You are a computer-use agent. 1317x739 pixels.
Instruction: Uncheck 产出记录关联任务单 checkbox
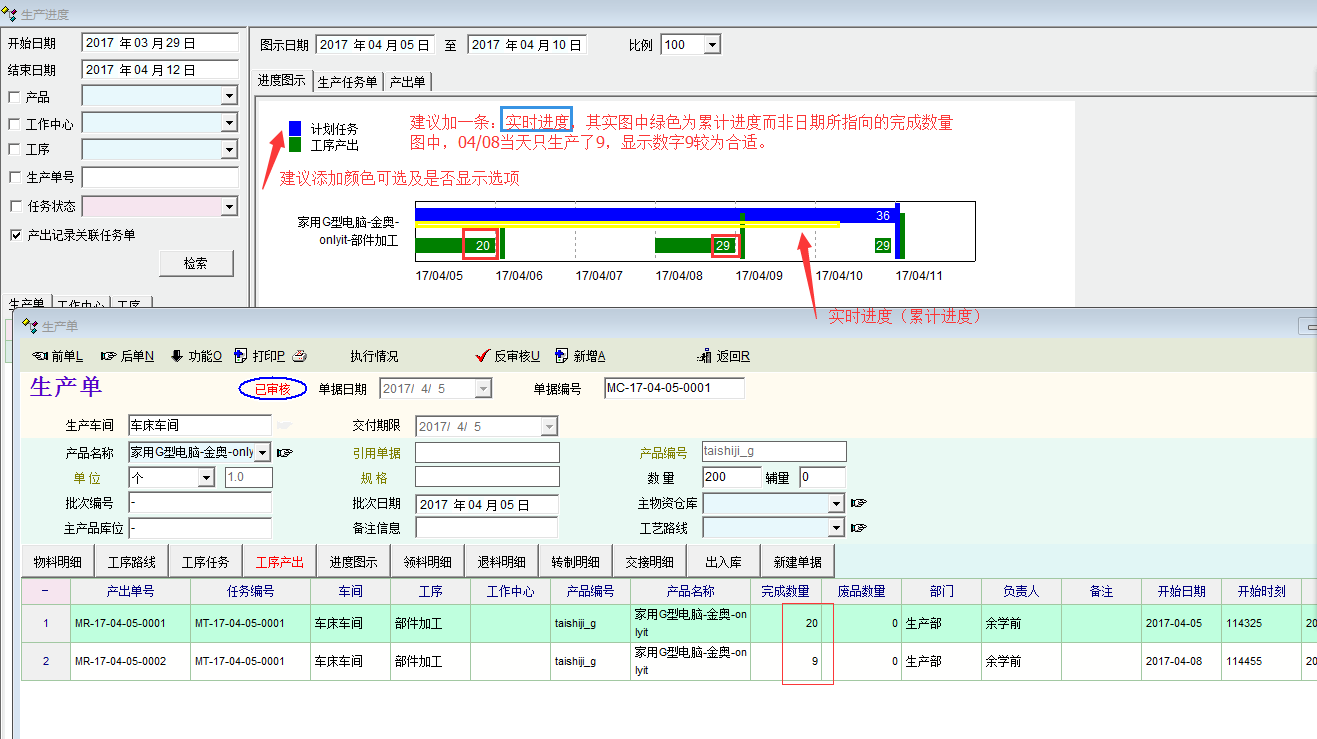pos(14,235)
